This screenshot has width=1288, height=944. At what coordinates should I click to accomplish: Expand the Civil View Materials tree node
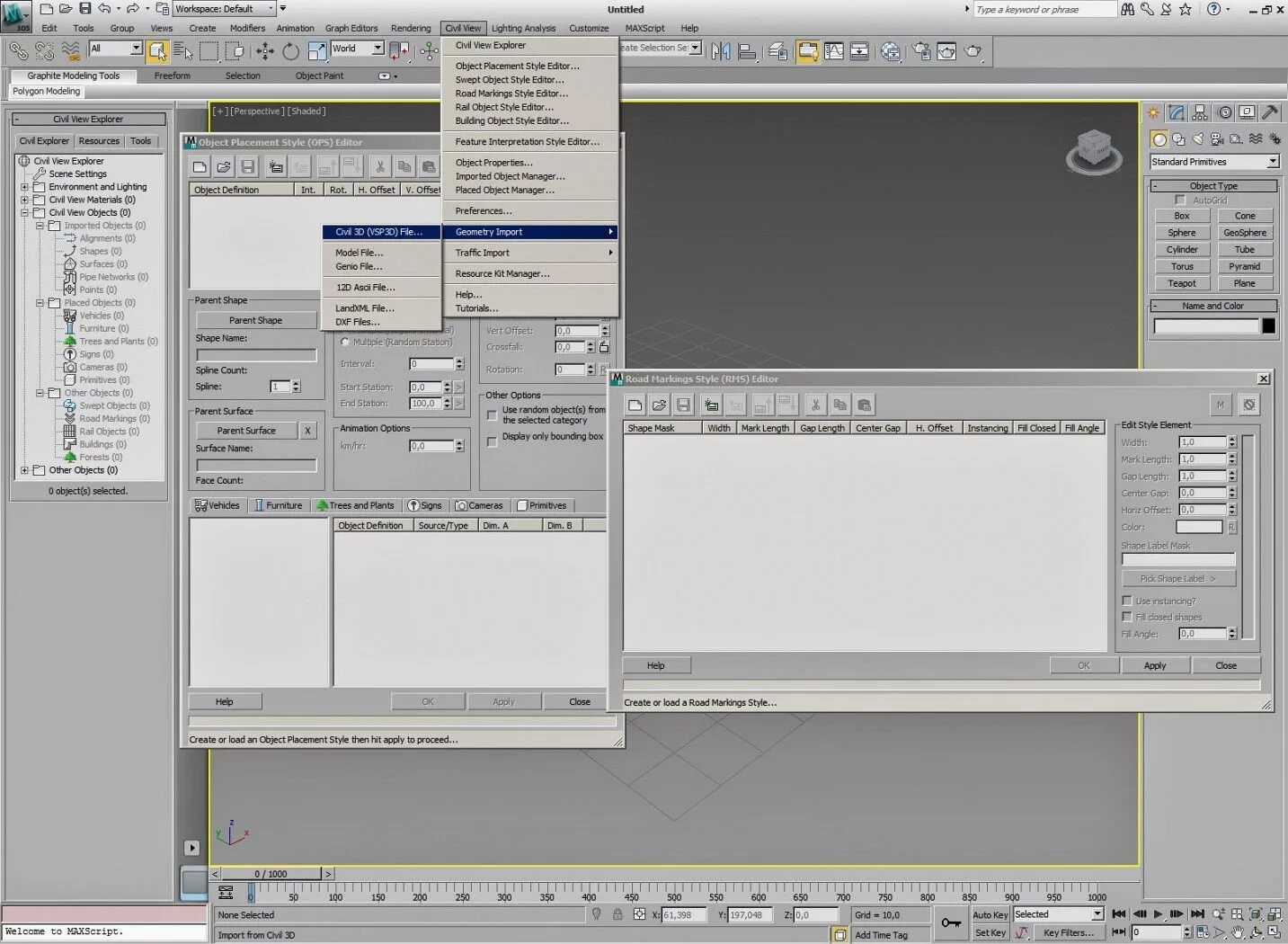(x=25, y=200)
